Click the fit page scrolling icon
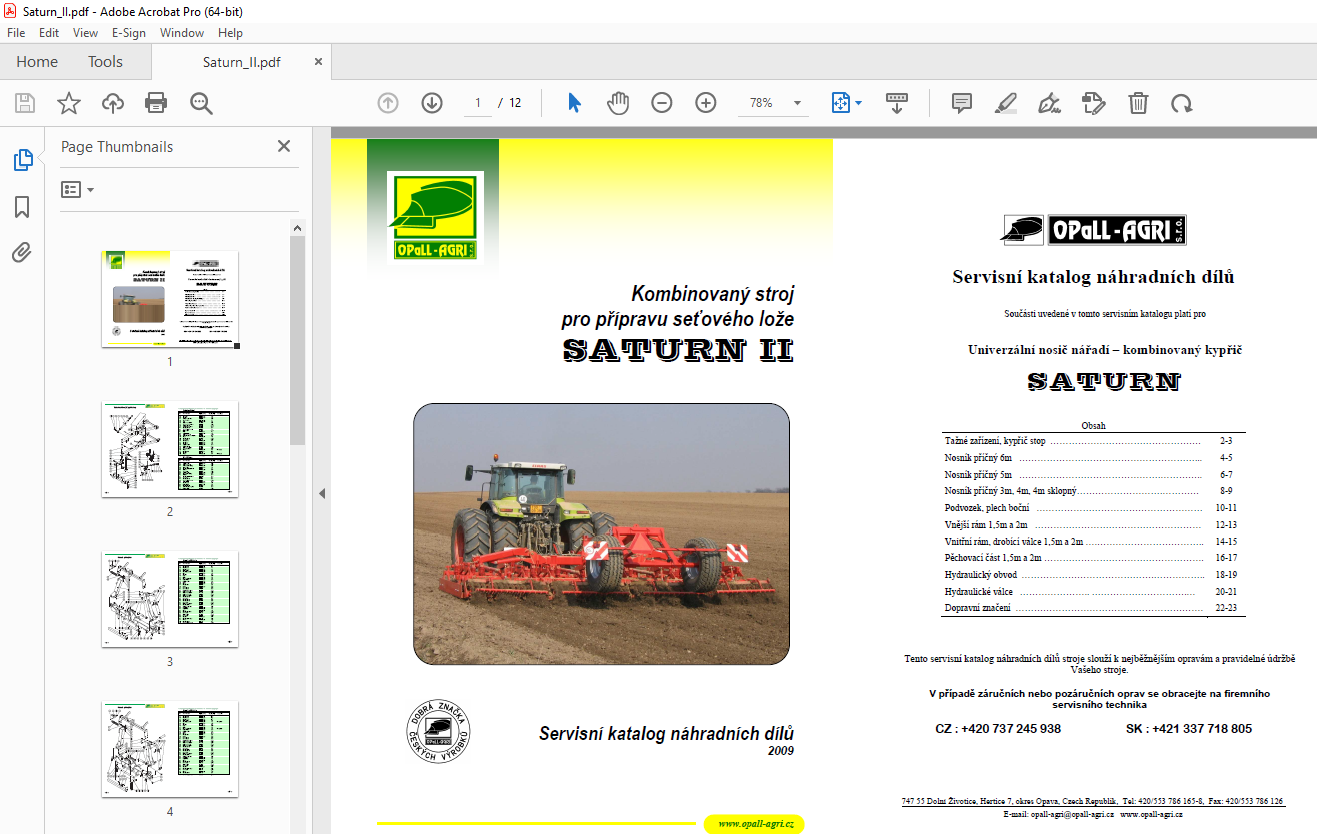The image size is (1317, 834). (840, 103)
